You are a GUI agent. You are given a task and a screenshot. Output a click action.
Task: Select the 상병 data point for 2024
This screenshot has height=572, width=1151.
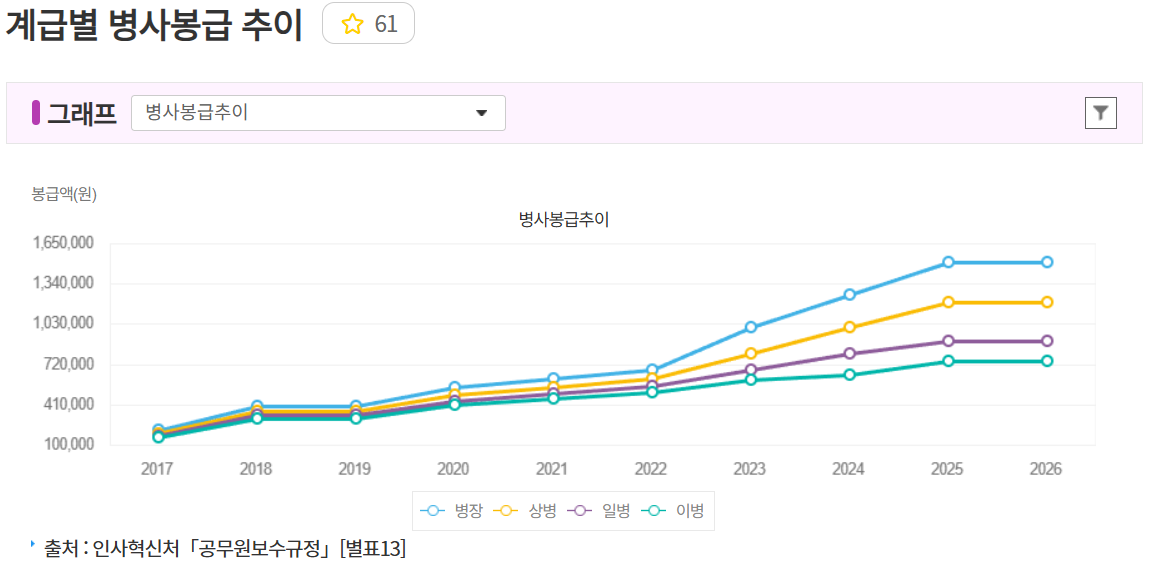[849, 327]
